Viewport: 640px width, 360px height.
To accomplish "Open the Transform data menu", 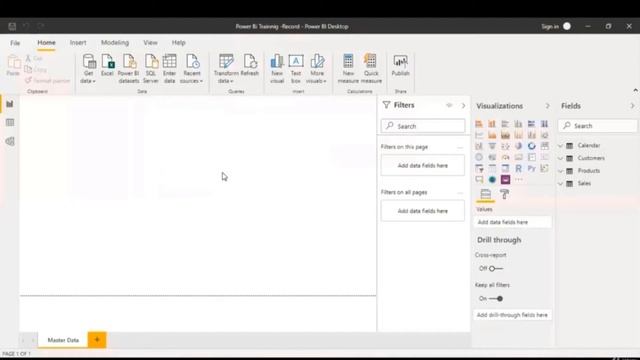I will click(x=226, y=69).
